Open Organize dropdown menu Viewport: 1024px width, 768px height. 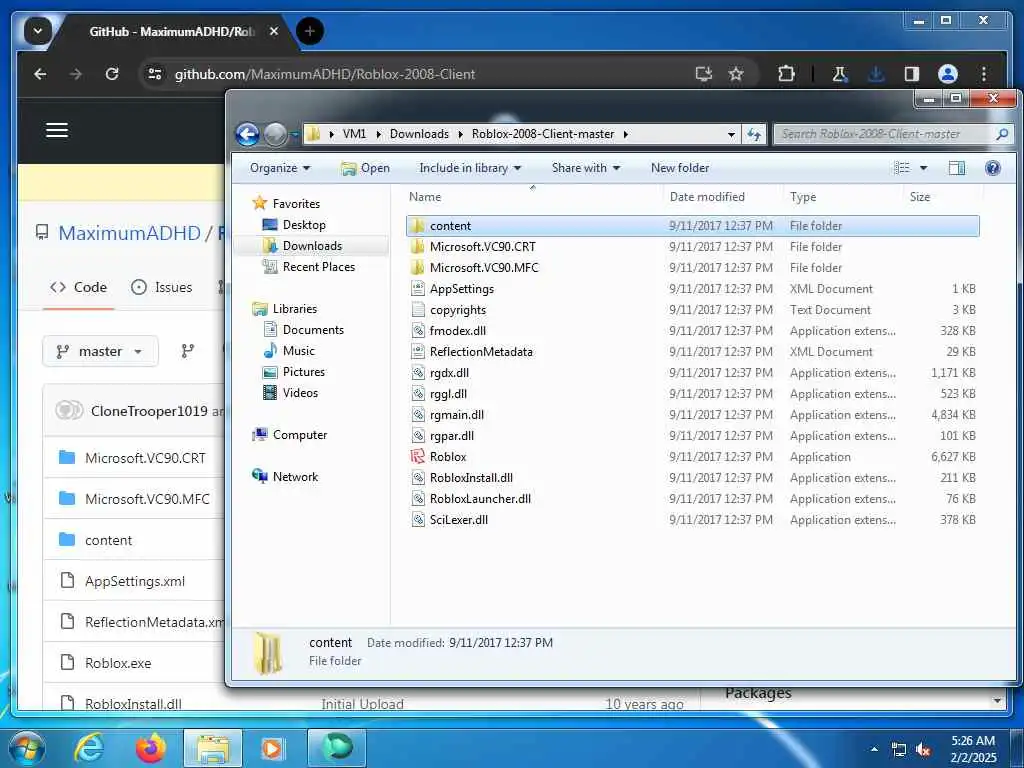pyautogui.click(x=280, y=168)
